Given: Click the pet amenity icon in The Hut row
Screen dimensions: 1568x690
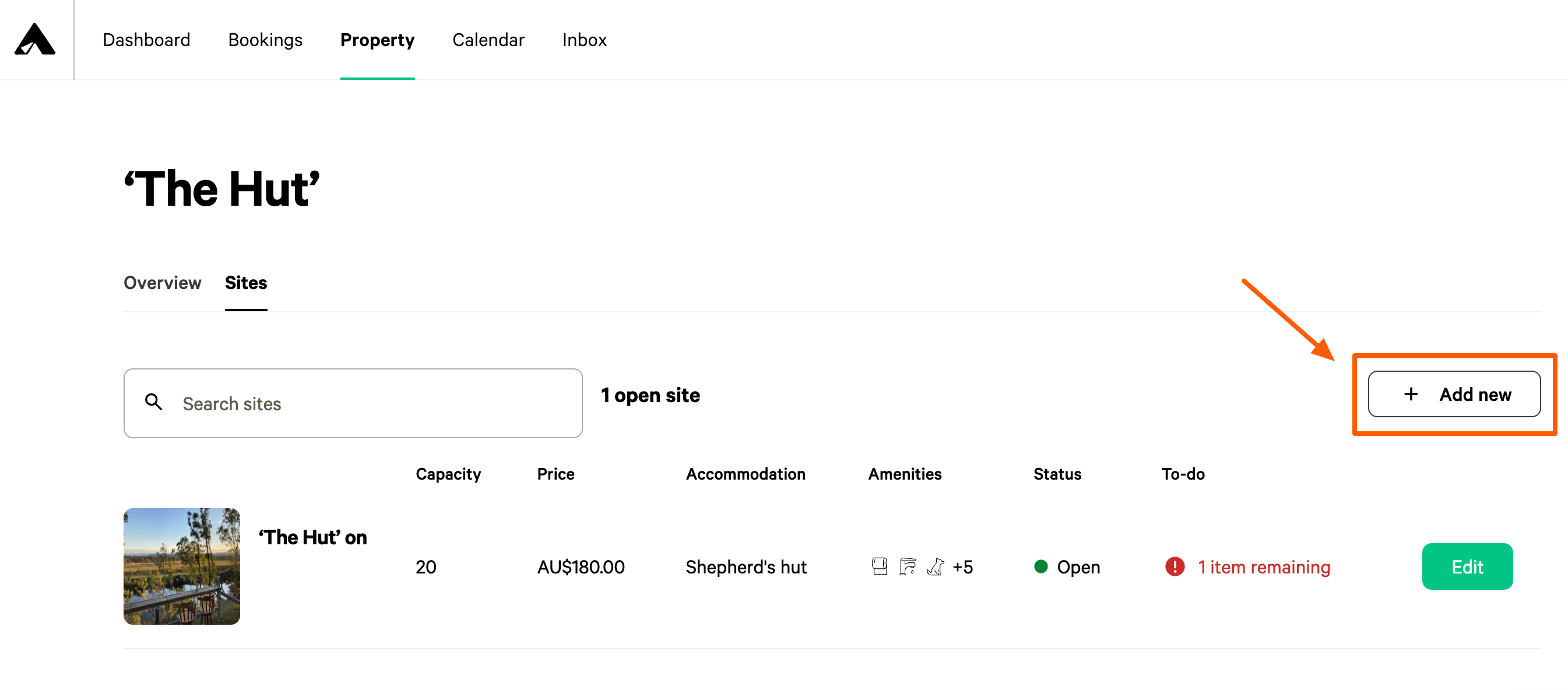Looking at the screenshot, I should (935, 566).
